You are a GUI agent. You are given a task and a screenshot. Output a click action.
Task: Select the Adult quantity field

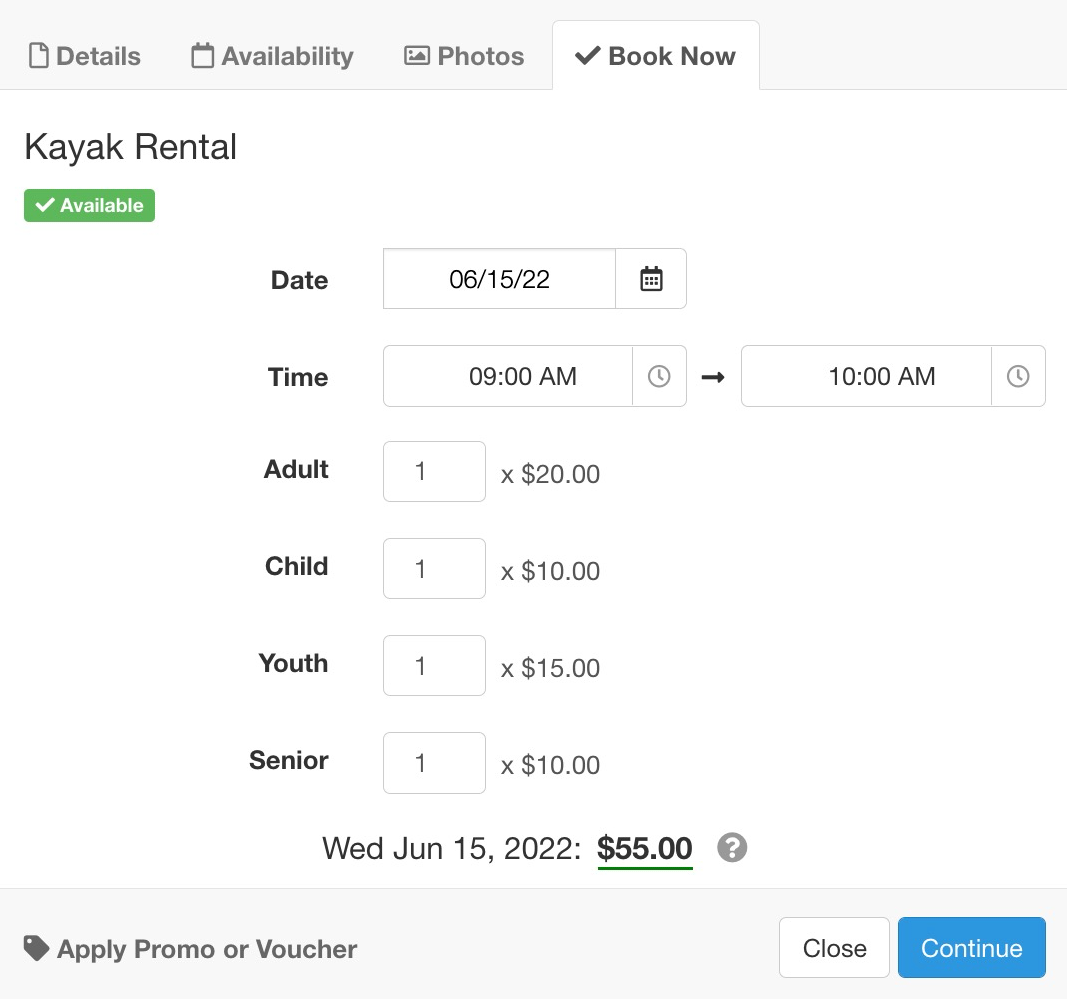tap(434, 472)
